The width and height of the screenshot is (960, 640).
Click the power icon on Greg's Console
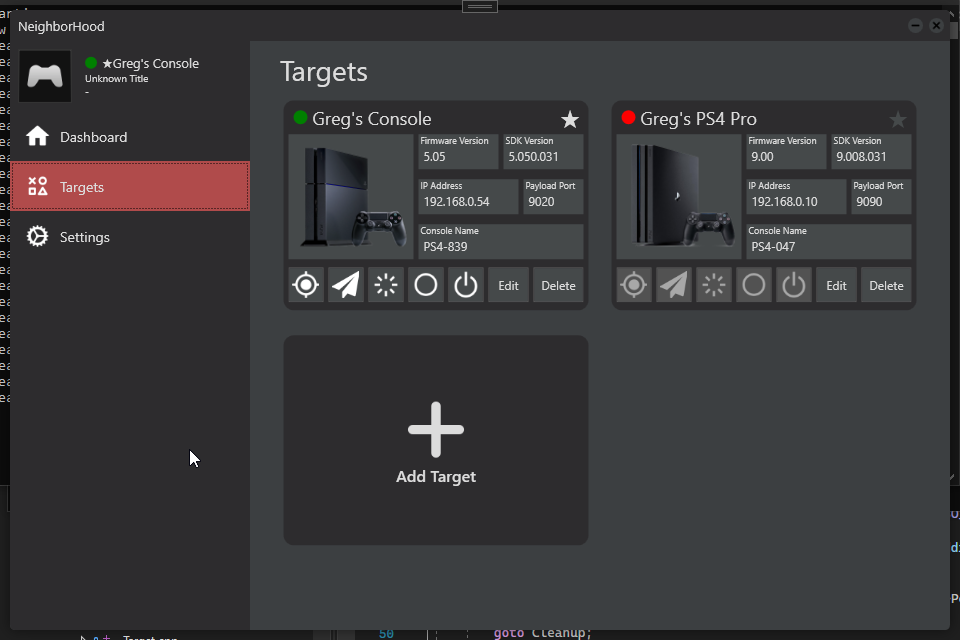[466, 285]
